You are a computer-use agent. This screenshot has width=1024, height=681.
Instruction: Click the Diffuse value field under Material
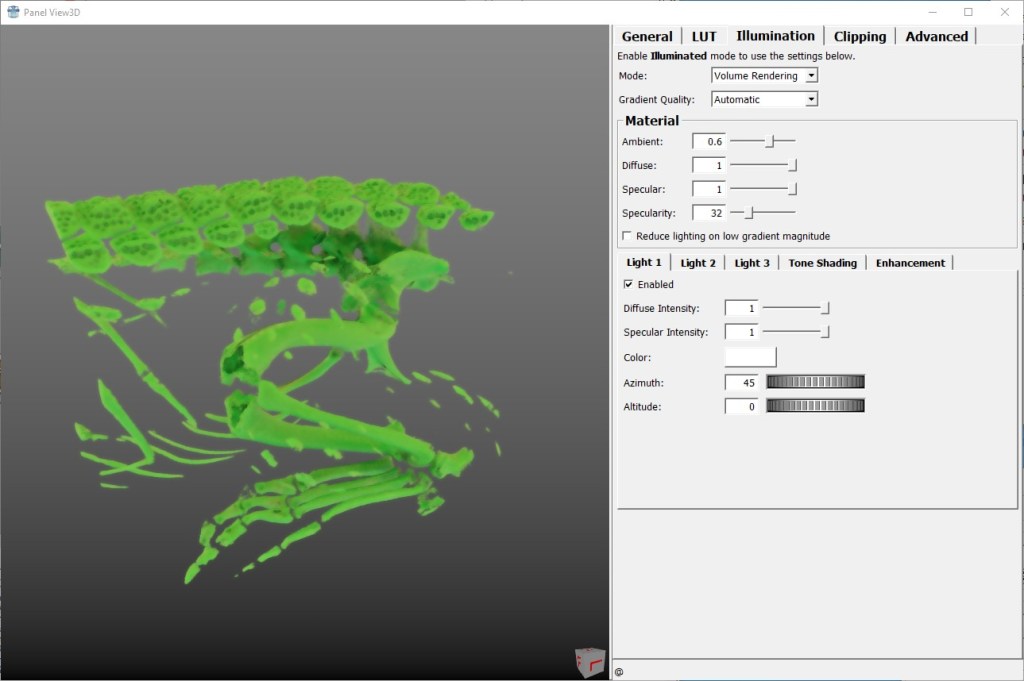[709, 166]
